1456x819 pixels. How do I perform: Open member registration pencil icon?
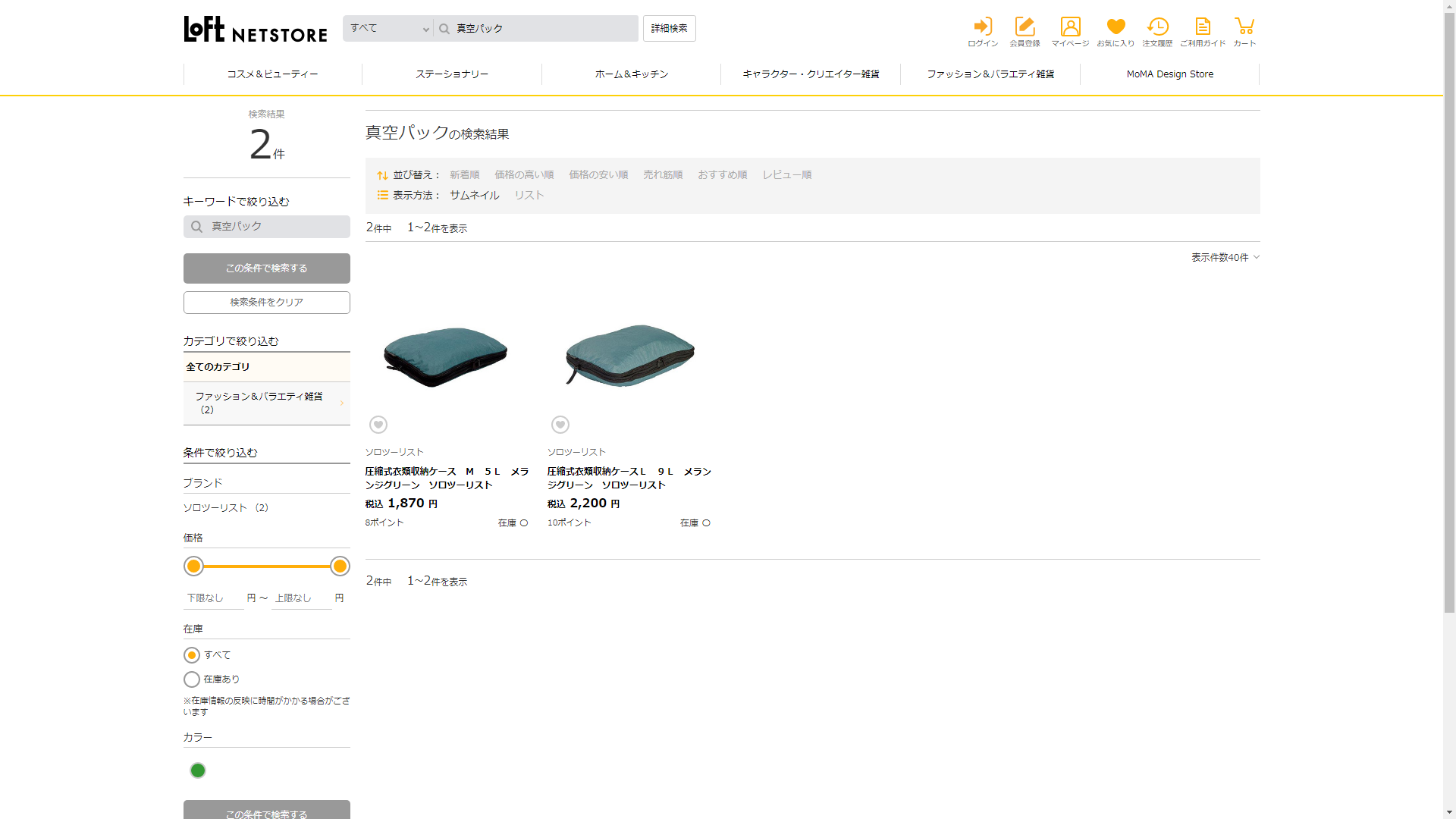pyautogui.click(x=1025, y=27)
